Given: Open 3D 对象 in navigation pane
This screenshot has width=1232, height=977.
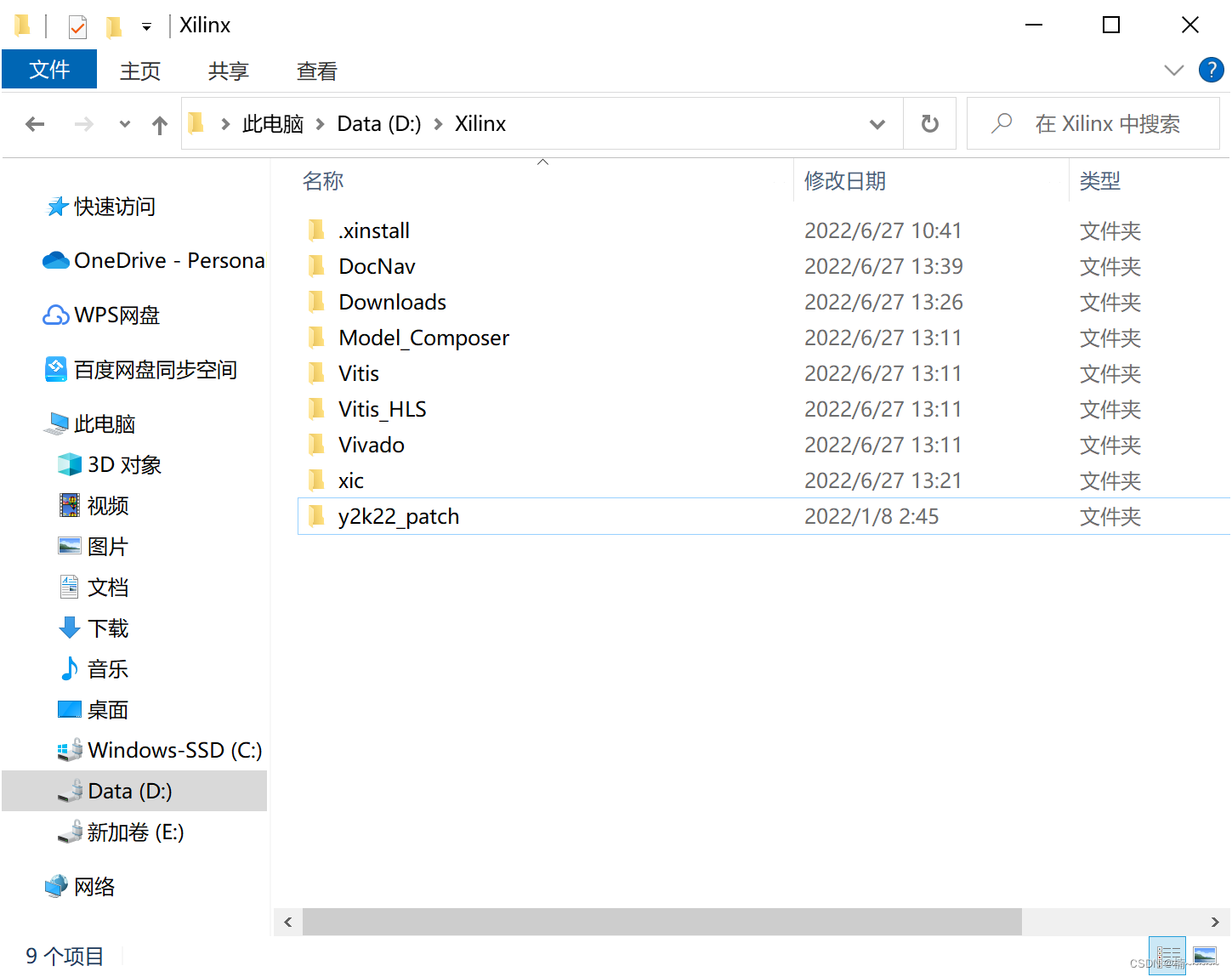Looking at the screenshot, I should click(110, 464).
